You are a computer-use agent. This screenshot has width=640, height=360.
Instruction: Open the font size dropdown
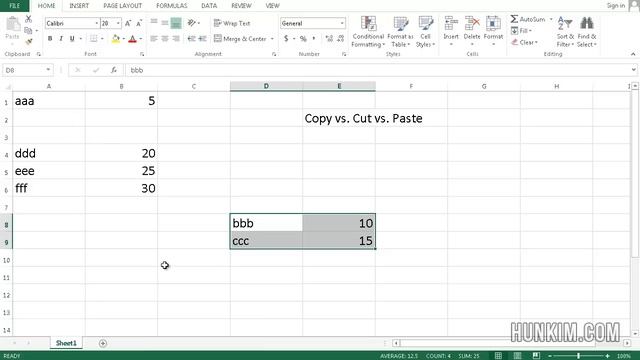118,23
